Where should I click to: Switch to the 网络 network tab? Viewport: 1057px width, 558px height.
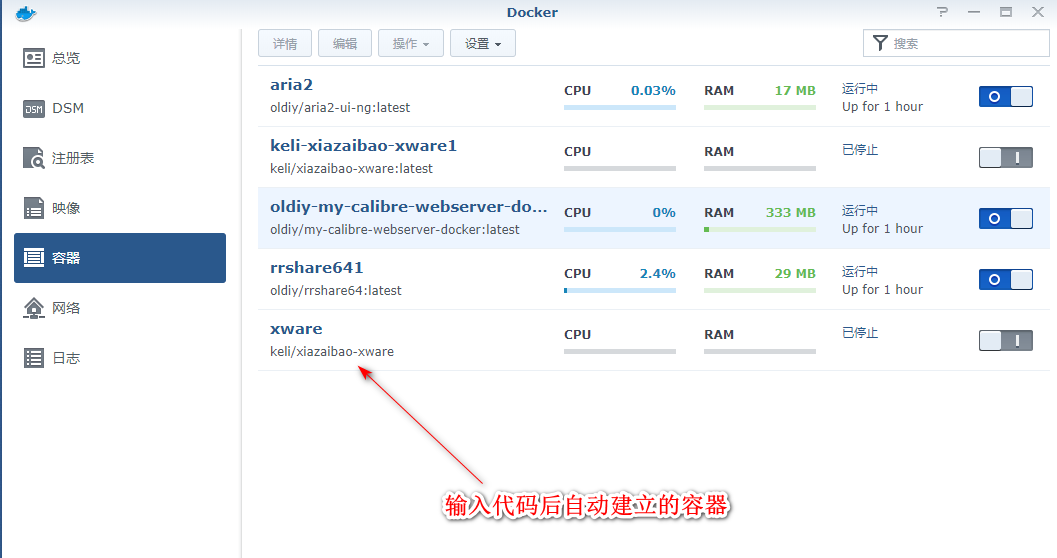[120, 308]
